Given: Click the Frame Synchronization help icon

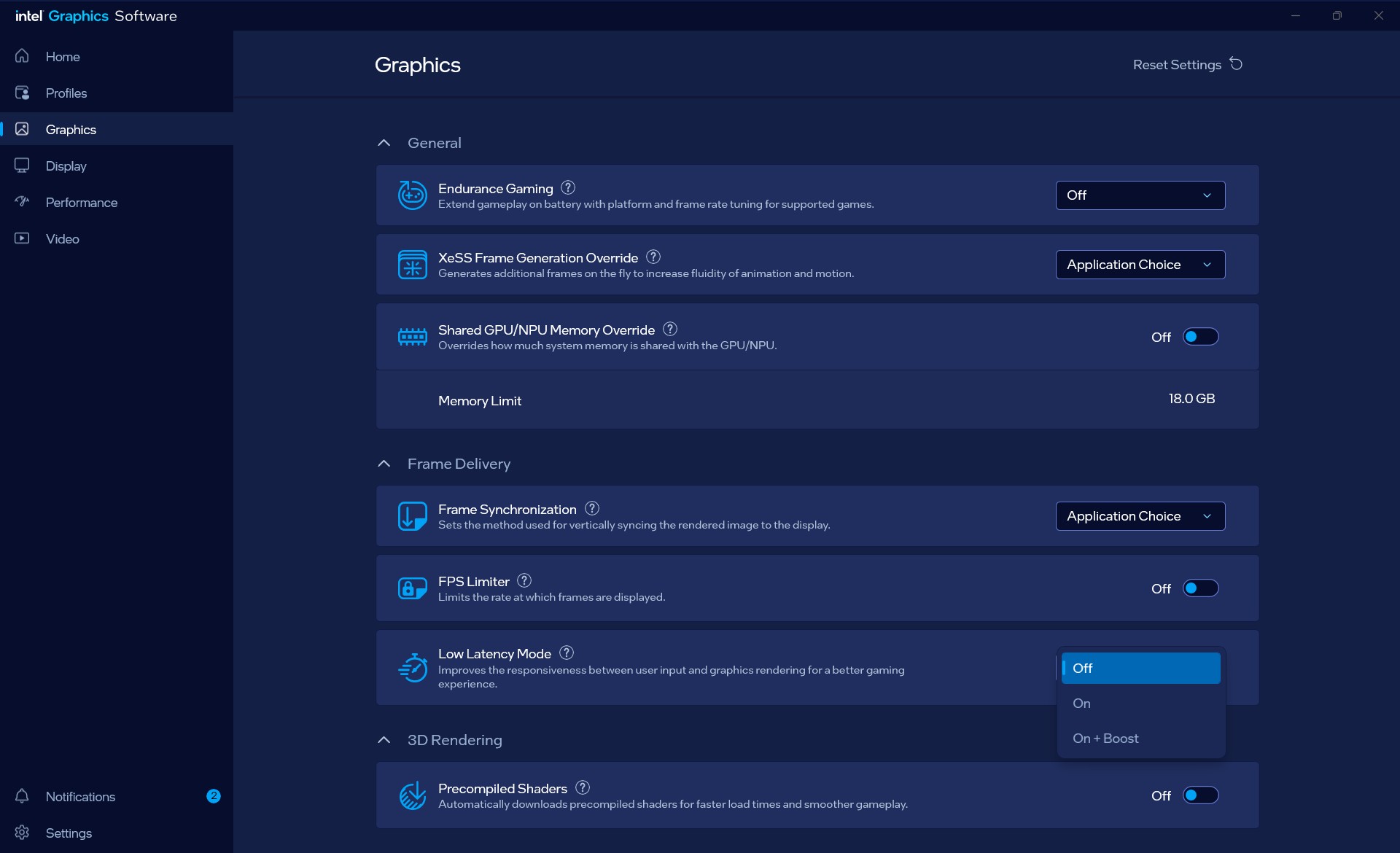Looking at the screenshot, I should 592,508.
